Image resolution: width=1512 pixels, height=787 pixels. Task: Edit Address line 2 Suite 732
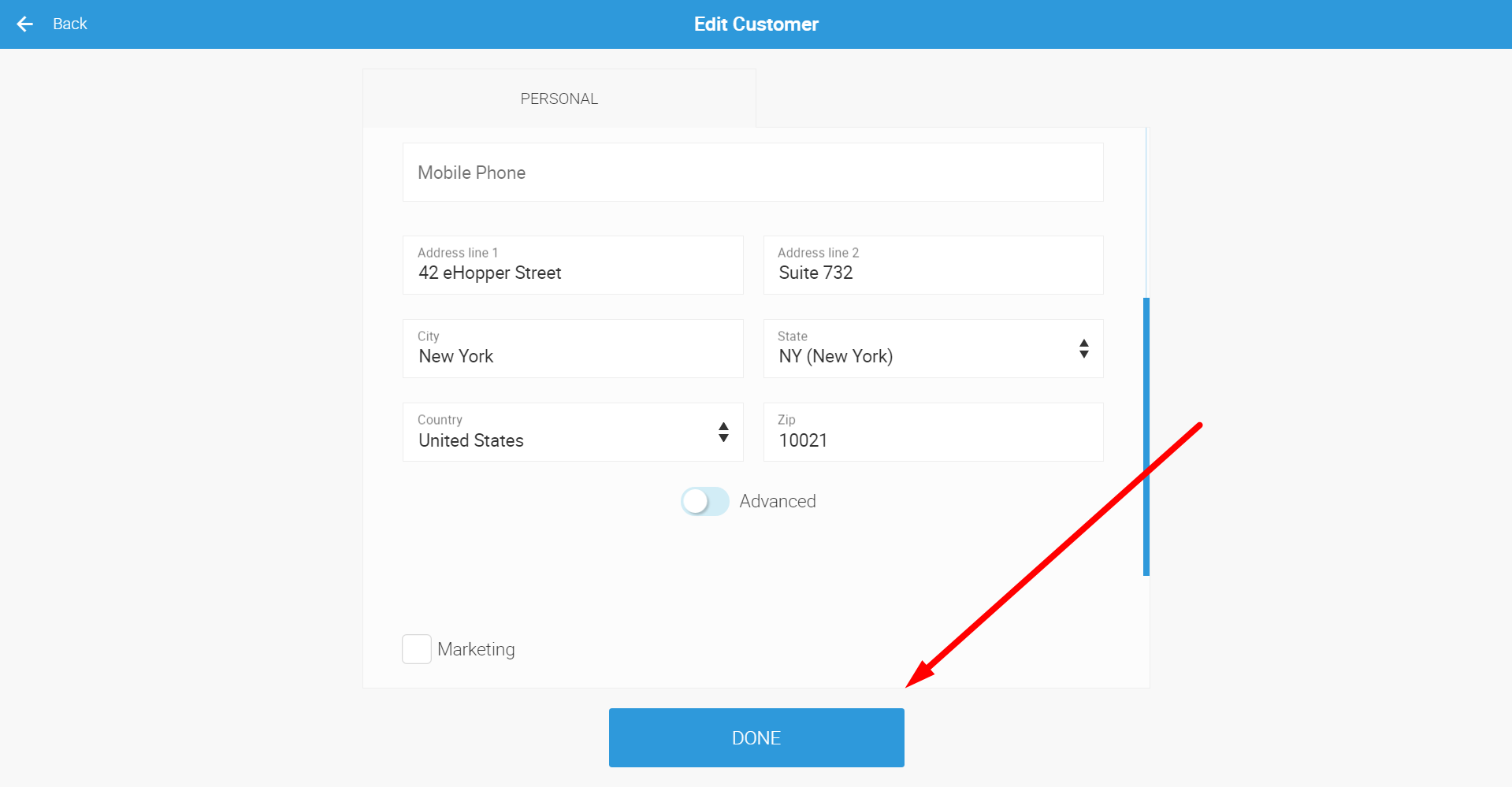(x=933, y=265)
